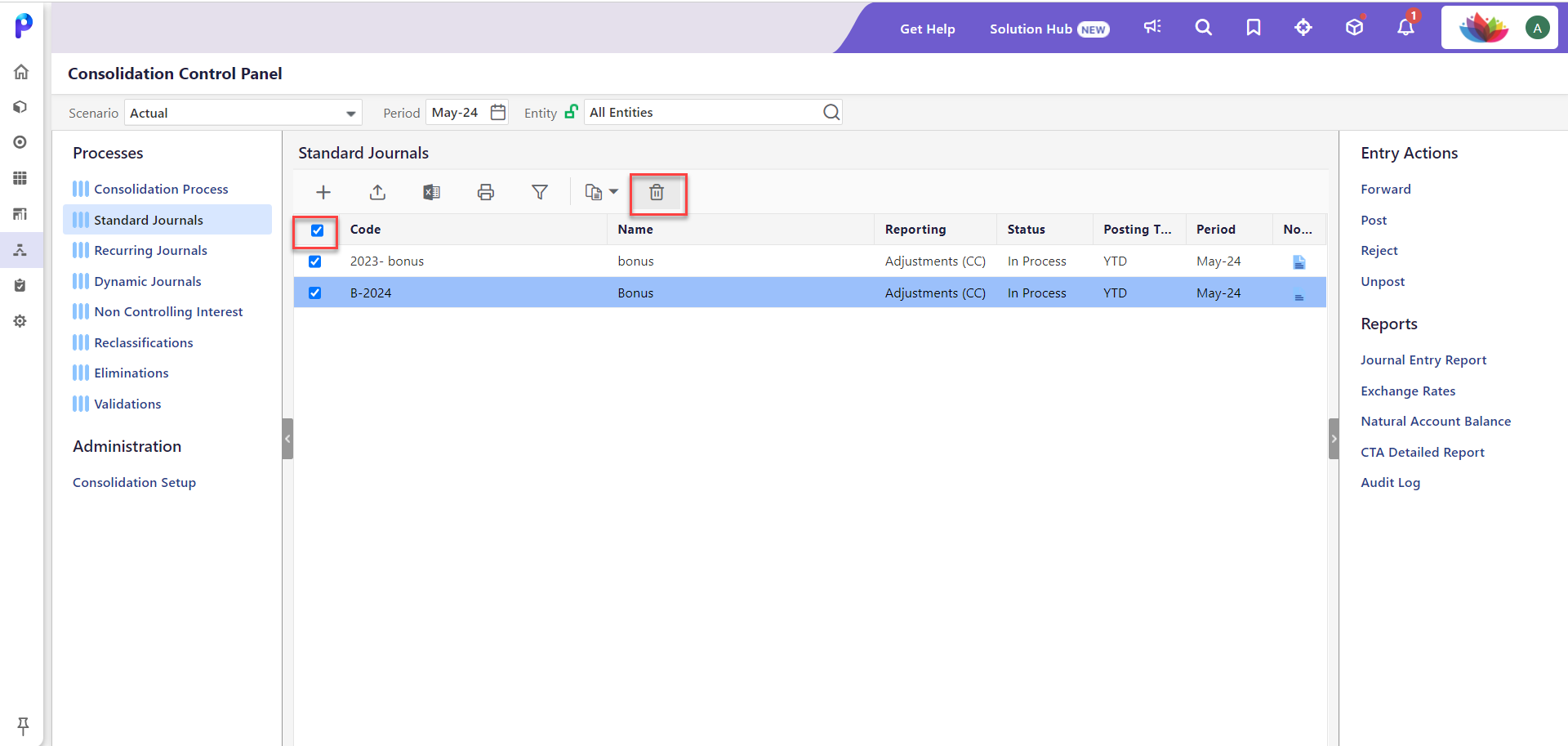This screenshot has height=746, width=1568.
Task: Click the Forward entry action
Action: [1386, 189]
